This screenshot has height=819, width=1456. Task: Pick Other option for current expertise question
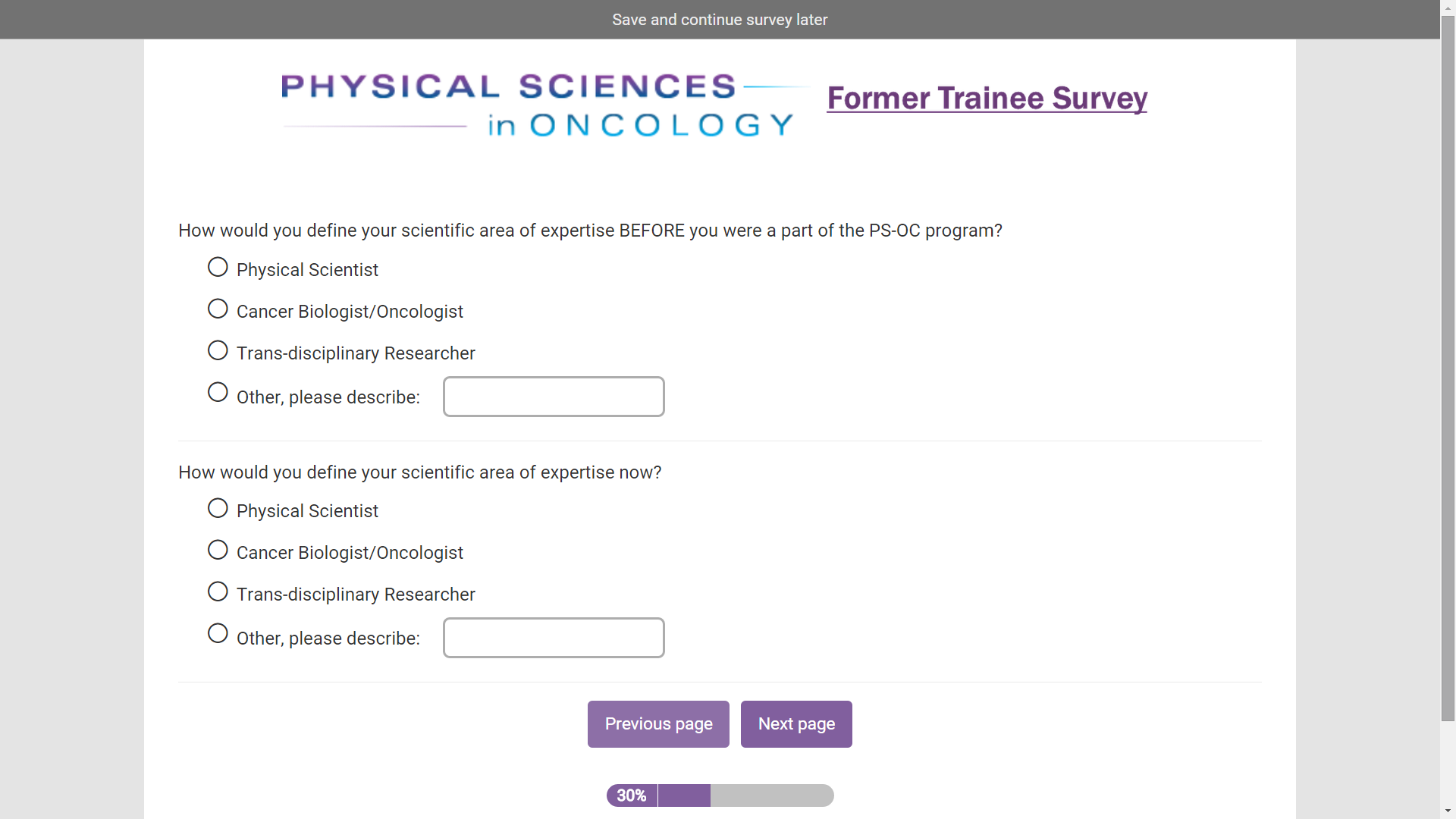218,634
